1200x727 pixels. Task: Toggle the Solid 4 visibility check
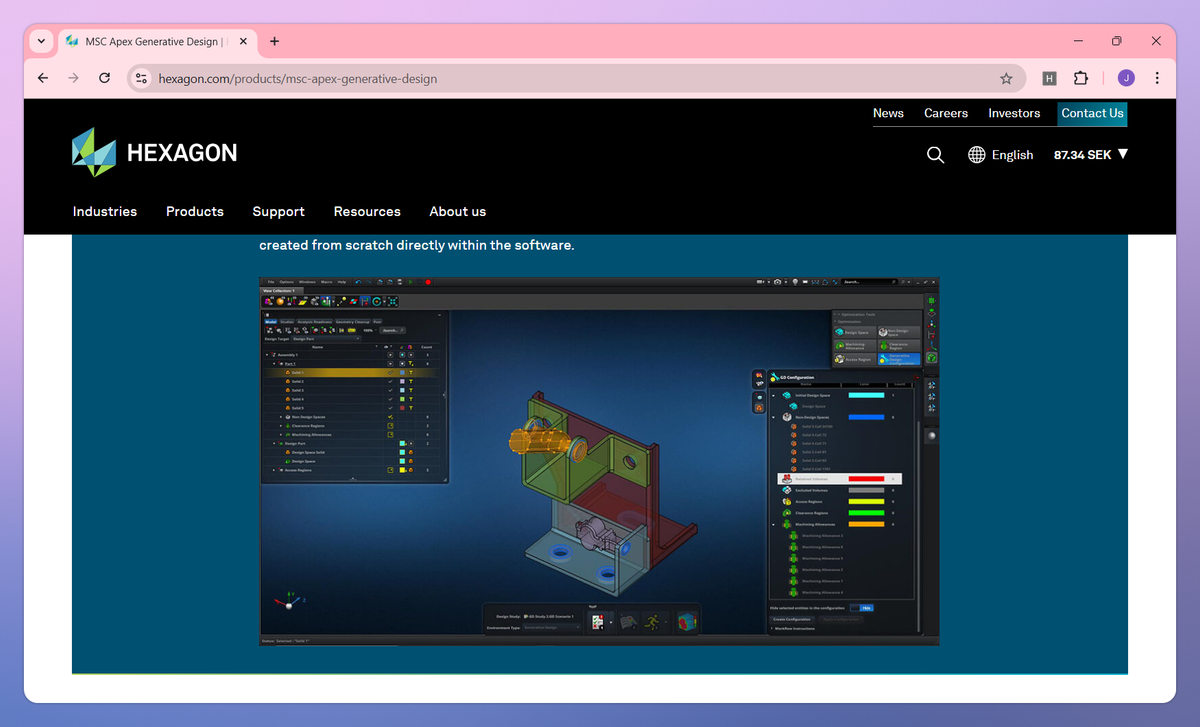click(390, 399)
